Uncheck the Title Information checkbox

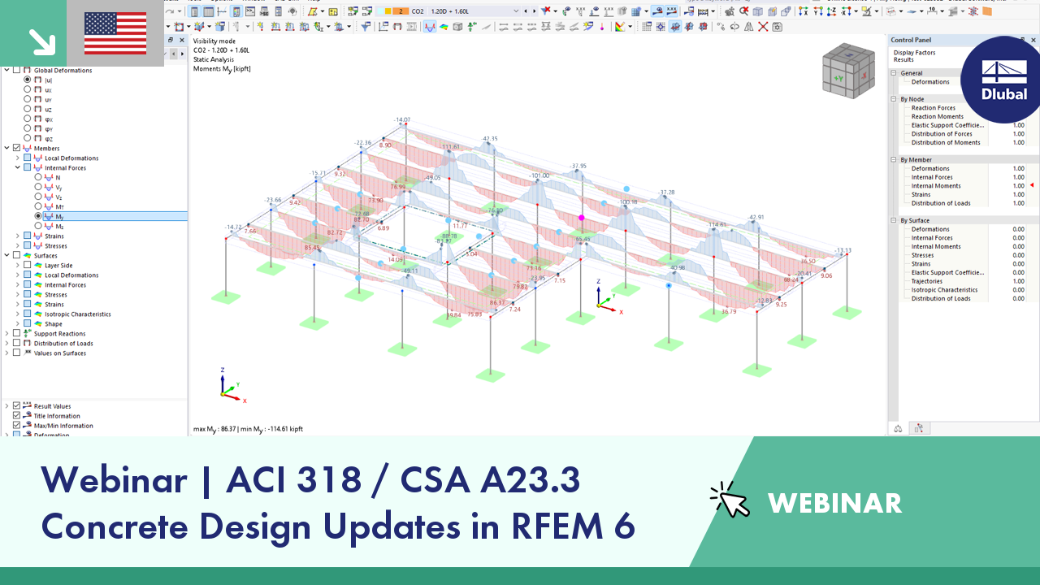tap(17, 416)
